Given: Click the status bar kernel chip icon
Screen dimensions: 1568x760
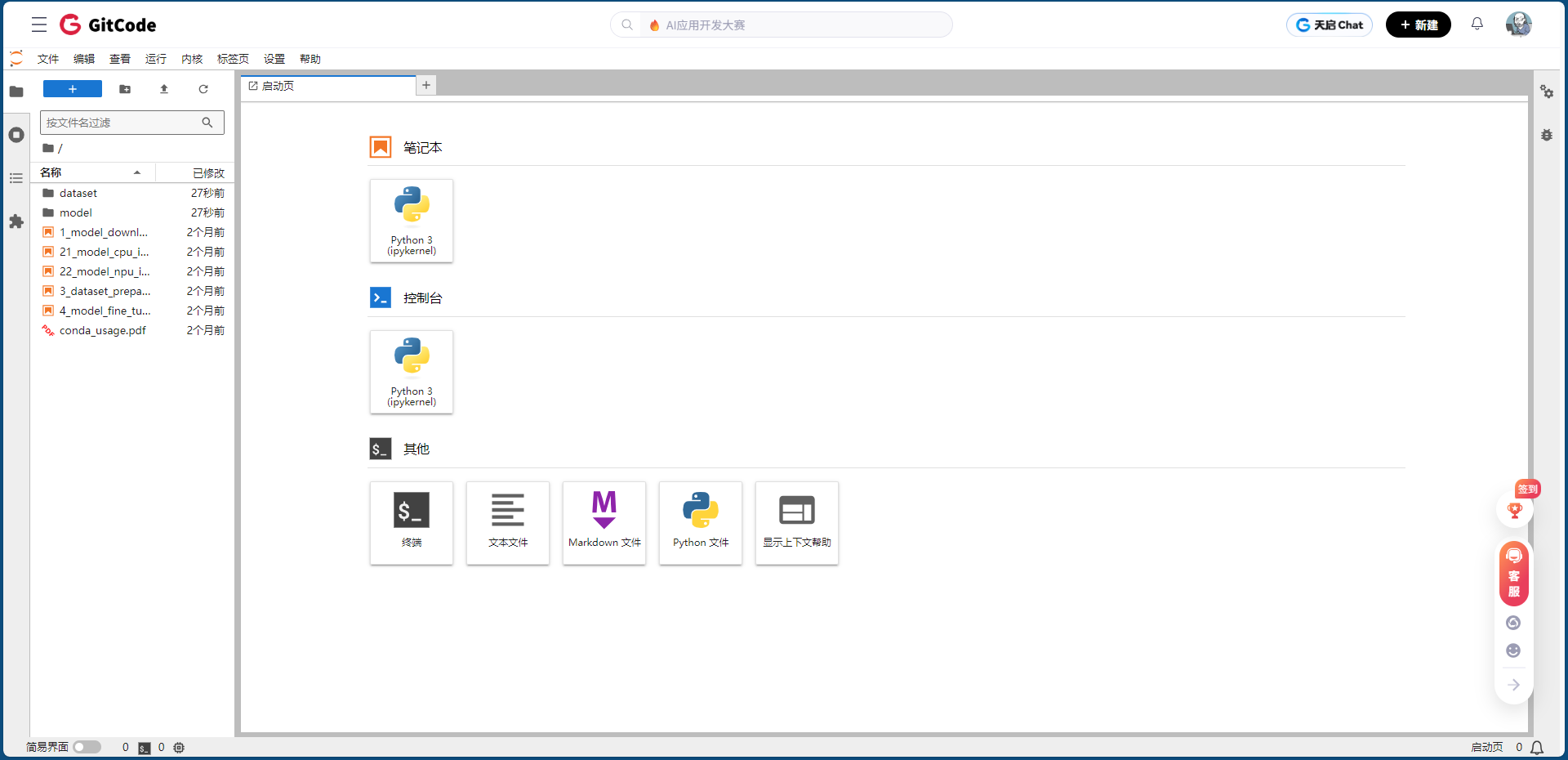Looking at the screenshot, I should click(179, 748).
